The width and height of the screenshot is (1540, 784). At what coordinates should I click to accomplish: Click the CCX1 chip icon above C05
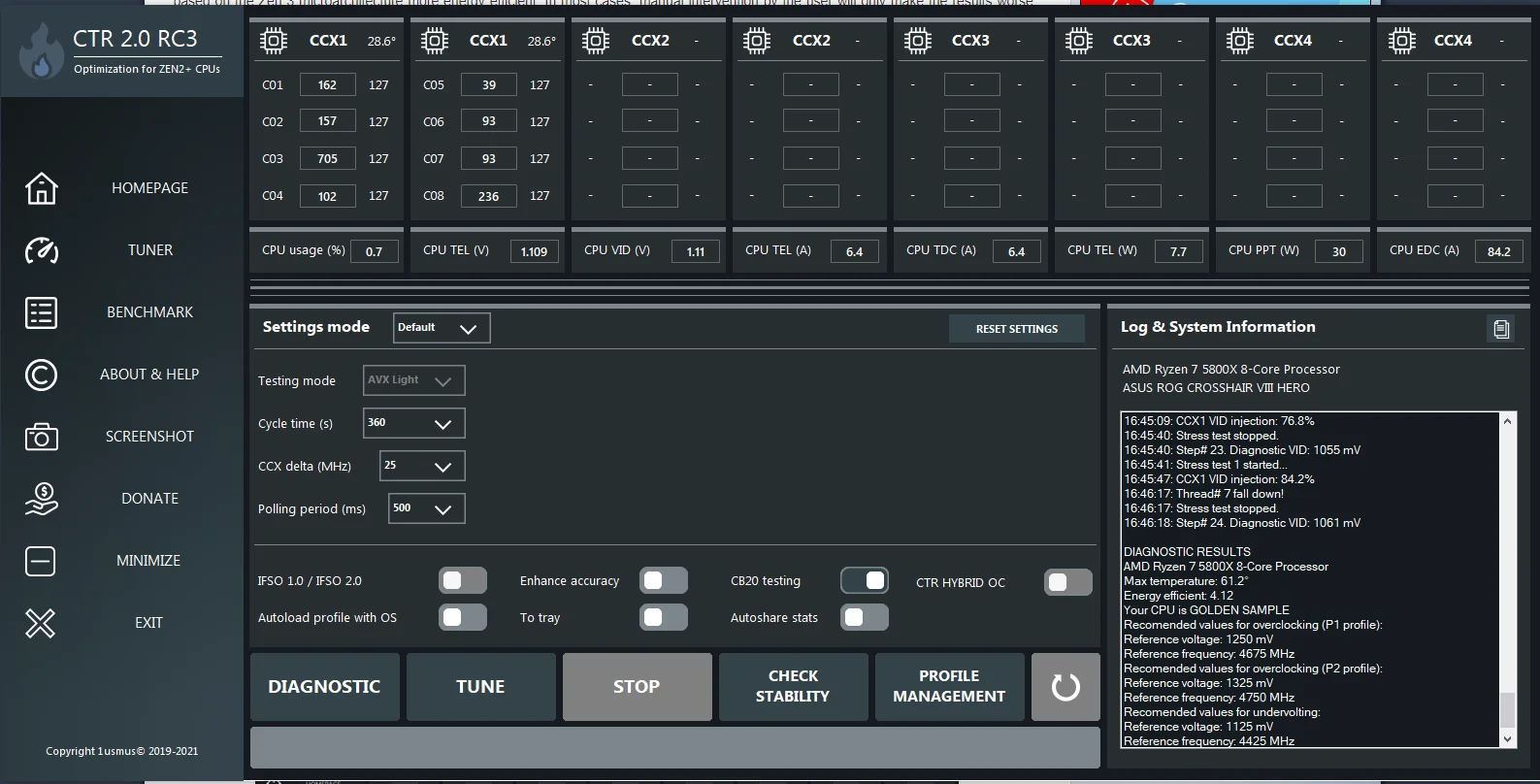(435, 41)
